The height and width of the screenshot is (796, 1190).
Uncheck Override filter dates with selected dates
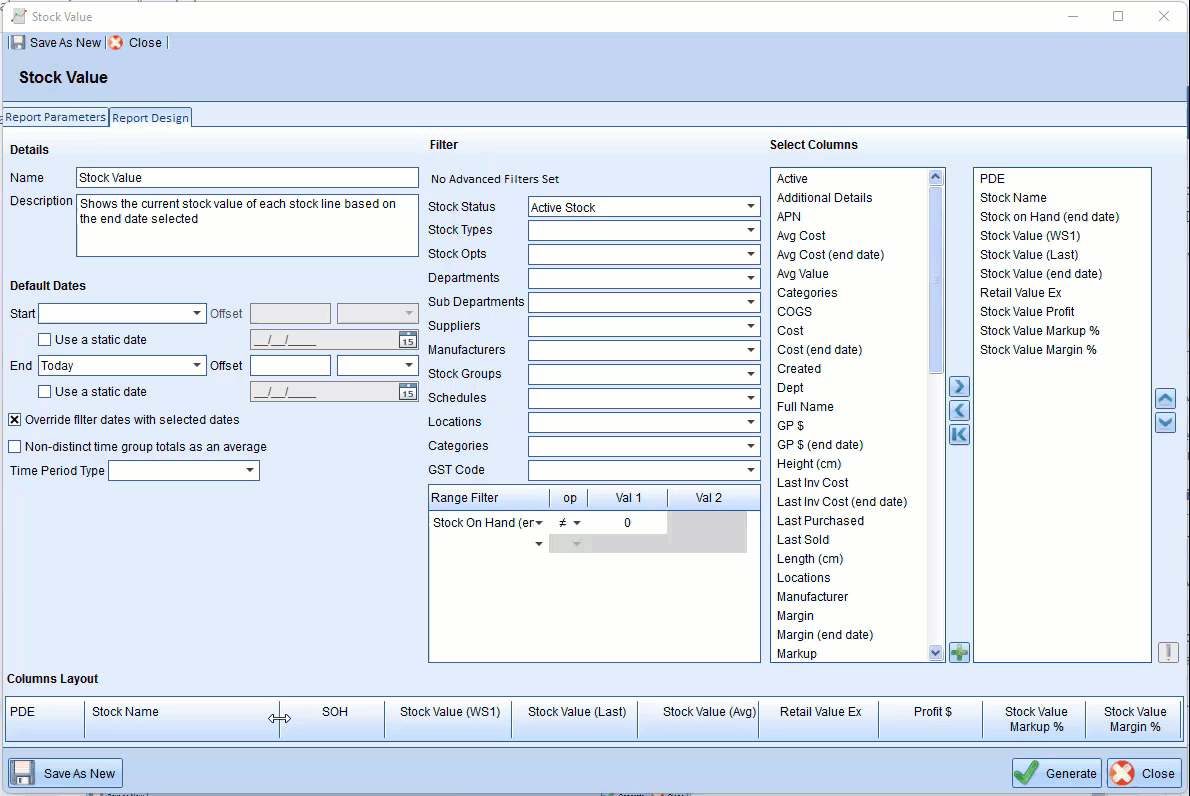[15, 420]
